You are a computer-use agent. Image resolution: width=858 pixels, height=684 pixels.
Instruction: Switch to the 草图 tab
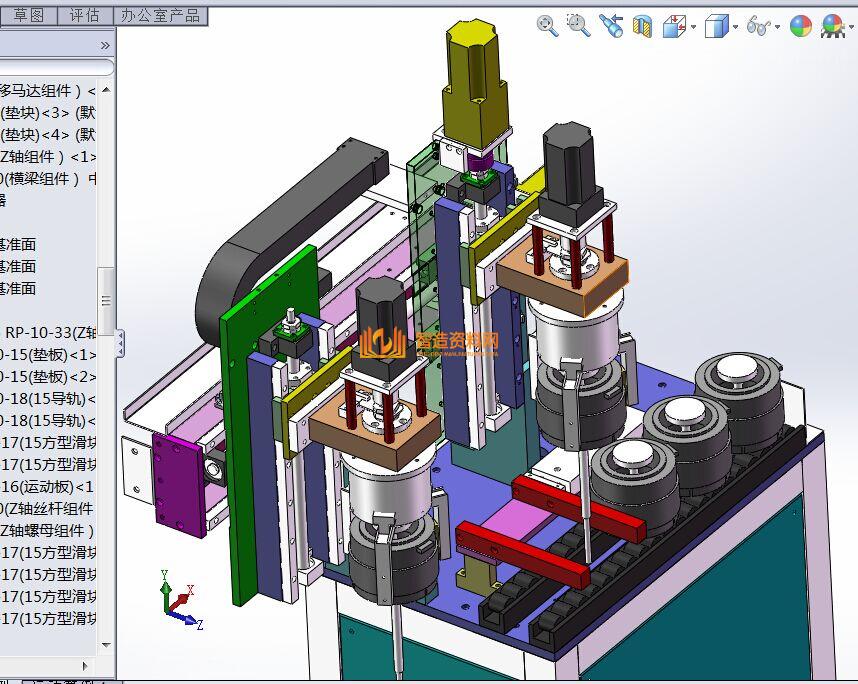point(28,15)
